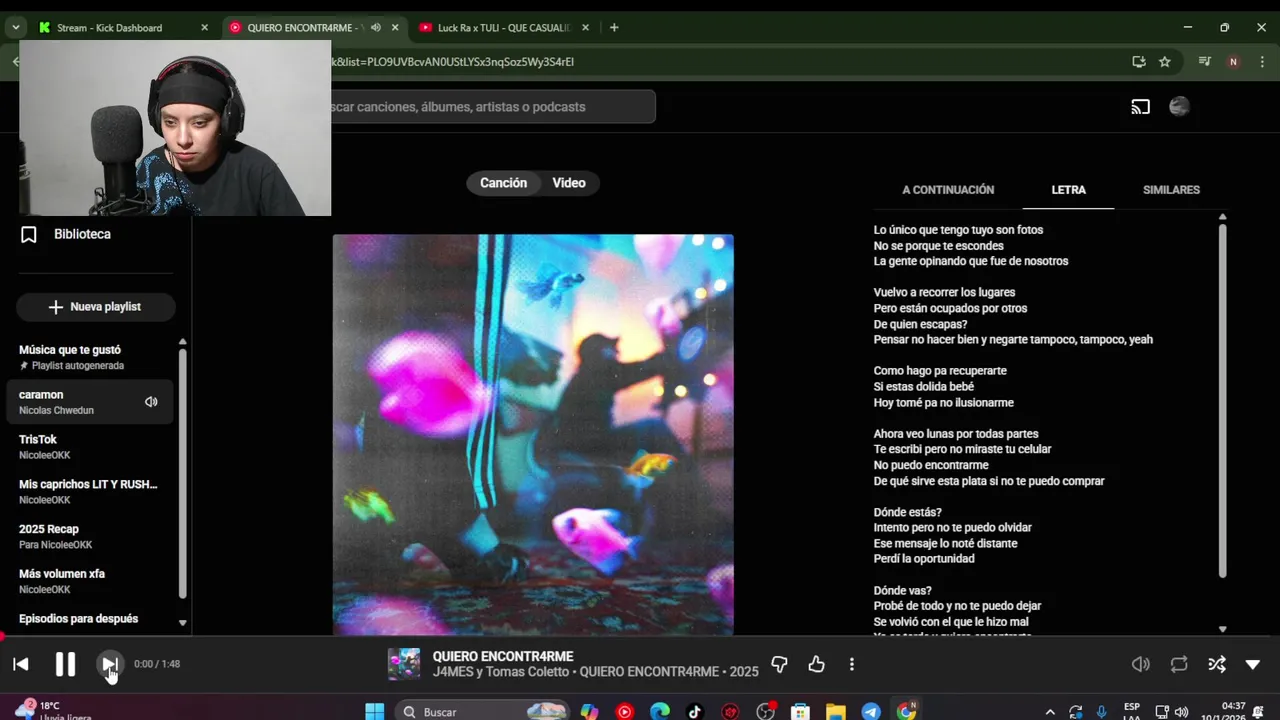Viewport: 1280px width, 720px height.
Task: Open the caramon playlist
Action: (x=90, y=402)
